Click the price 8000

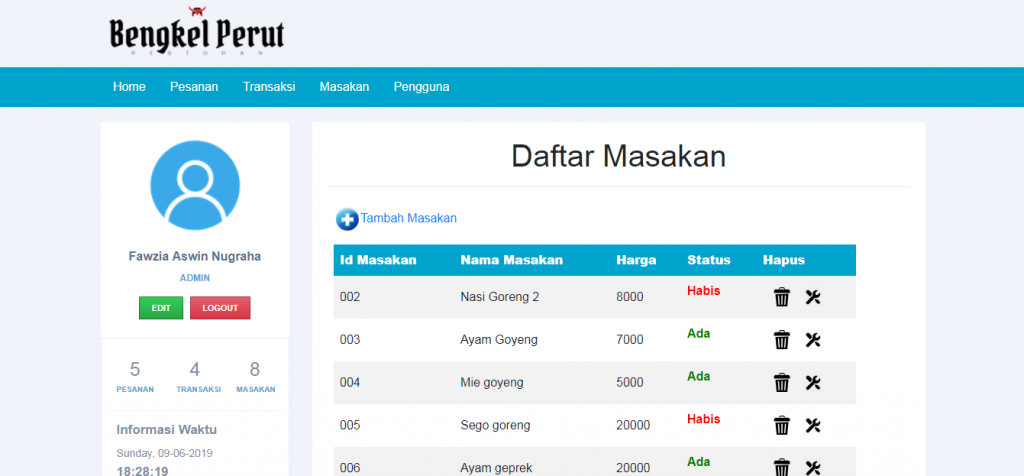pos(630,297)
